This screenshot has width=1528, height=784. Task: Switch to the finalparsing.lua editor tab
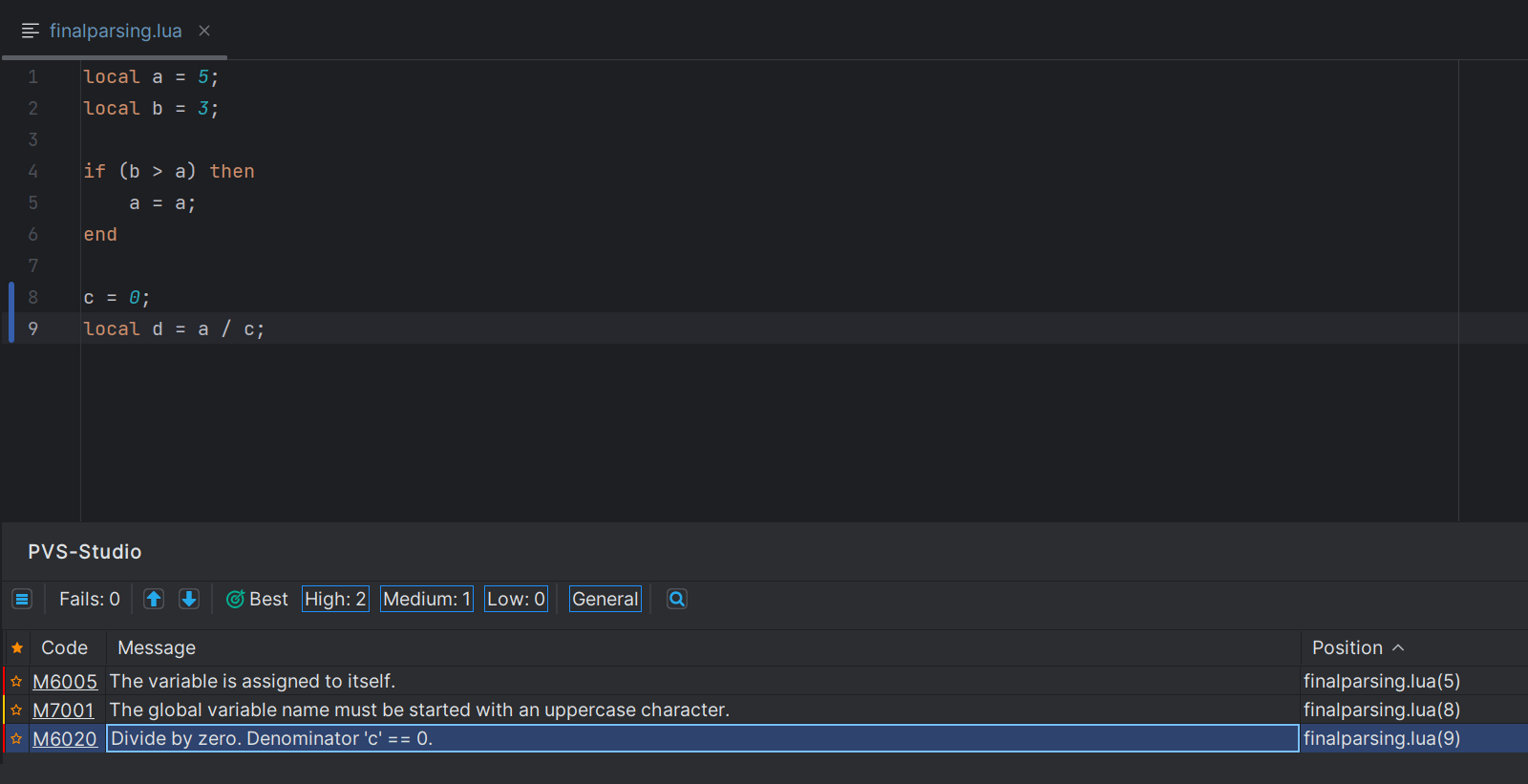tap(115, 31)
